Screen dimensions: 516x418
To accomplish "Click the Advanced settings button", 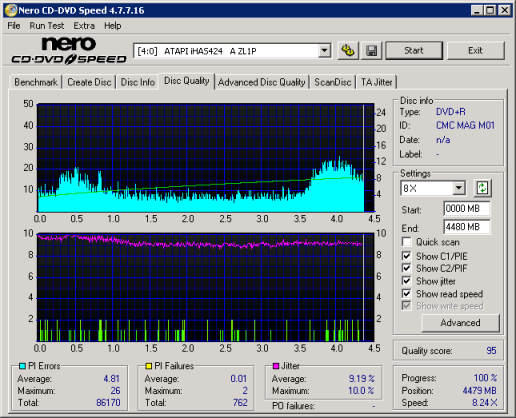I will (460, 323).
